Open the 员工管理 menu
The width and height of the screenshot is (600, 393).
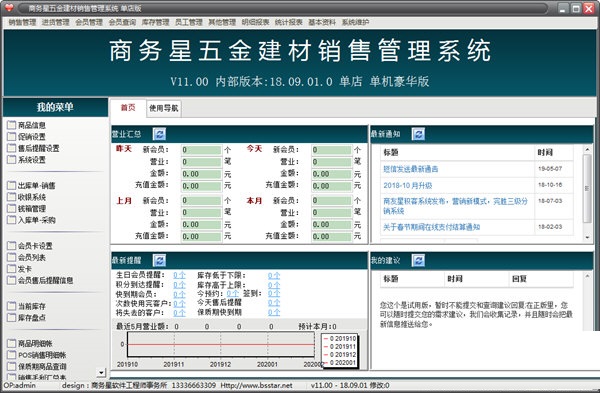(189, 22)
